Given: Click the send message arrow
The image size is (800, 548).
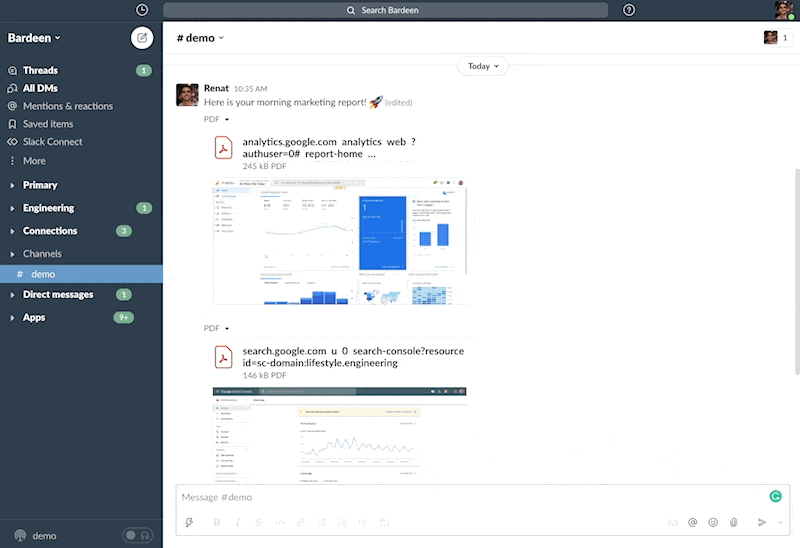Looking at the screenshot, I should coord(762,522).
